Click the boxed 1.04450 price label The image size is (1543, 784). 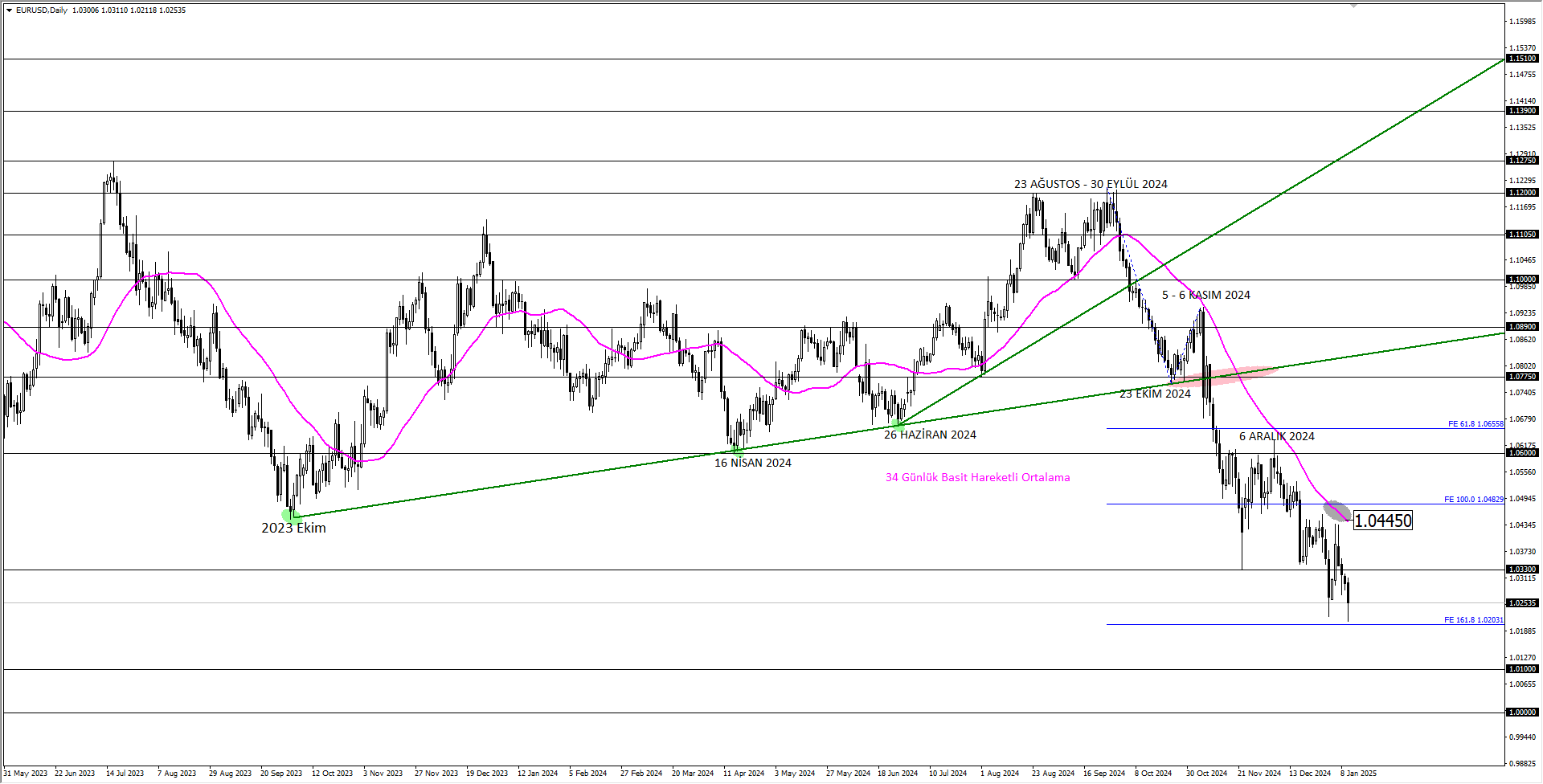click(1382, 521)
